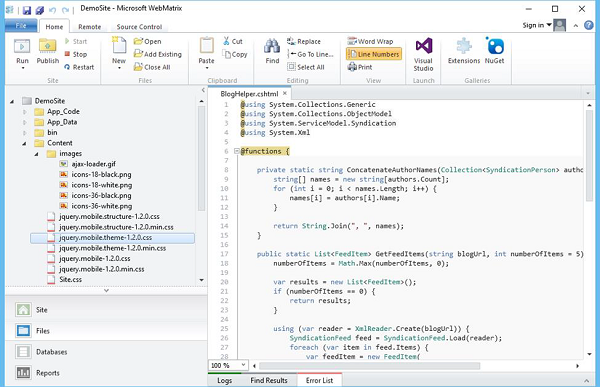The image size is (600, 387).
Task: Click the Print icon in View group
Action: coord(352,67)
